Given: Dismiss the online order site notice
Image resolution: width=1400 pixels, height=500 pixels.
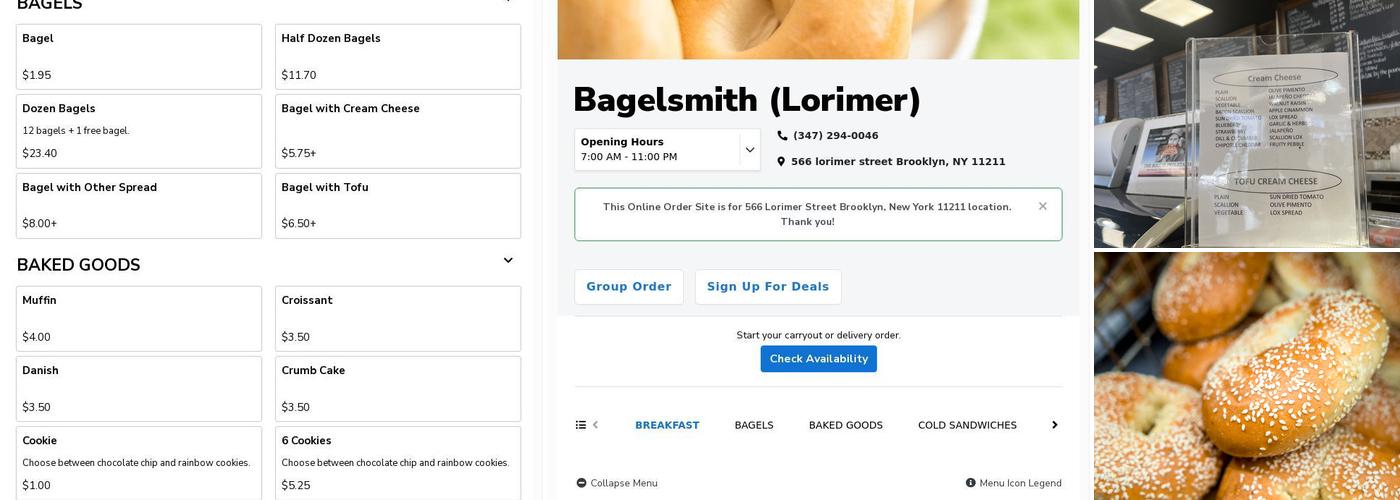Looking at the screenshot, I should (1042, 206).
